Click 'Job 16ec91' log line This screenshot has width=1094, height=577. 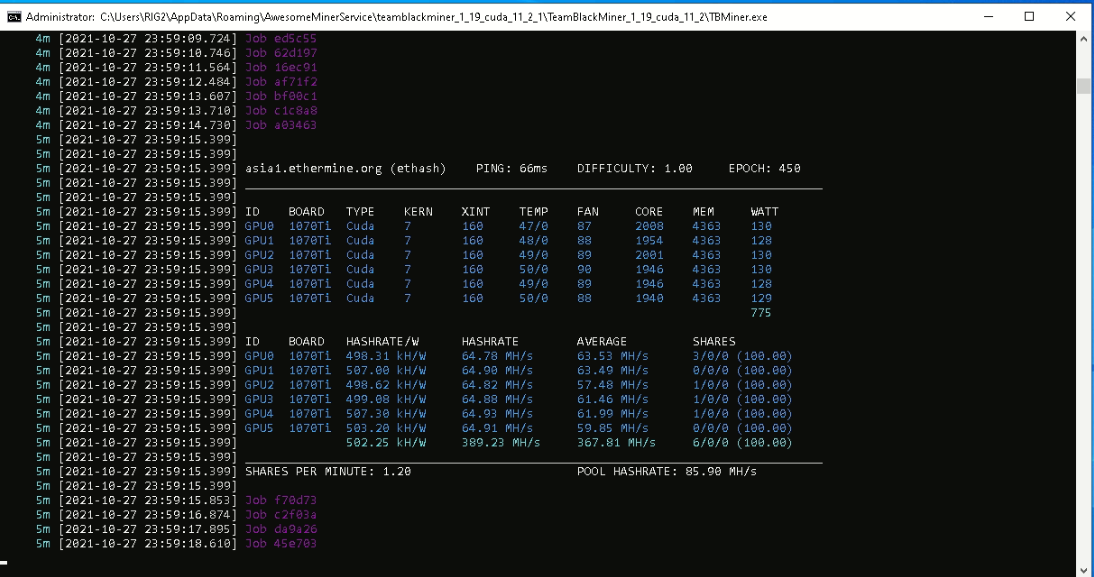click(281, 67)
